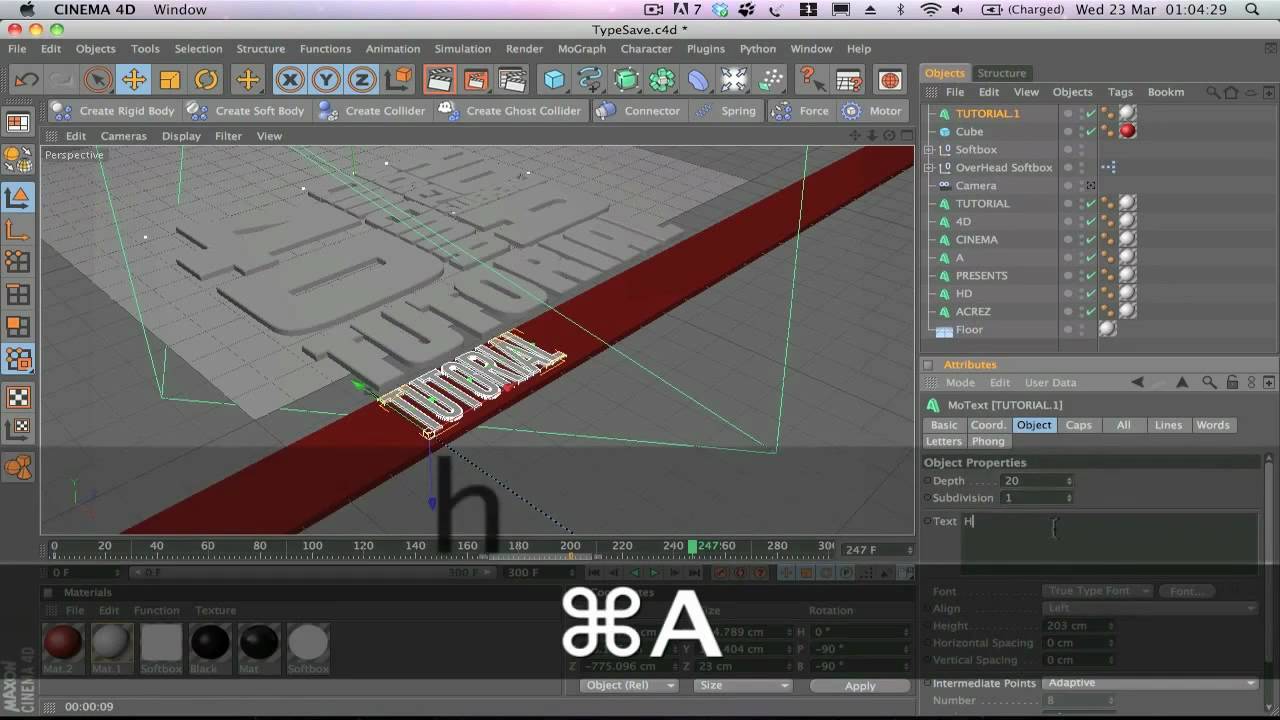Viewport: 1280px width, 720px height.
Task: Click the home icon in Objects panel
Action: click(1231, 92)
